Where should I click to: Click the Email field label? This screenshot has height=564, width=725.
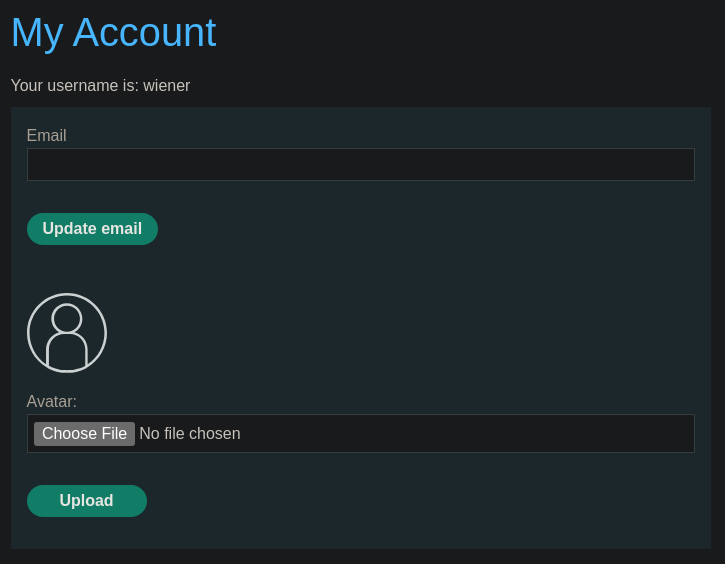pos(47,135)
